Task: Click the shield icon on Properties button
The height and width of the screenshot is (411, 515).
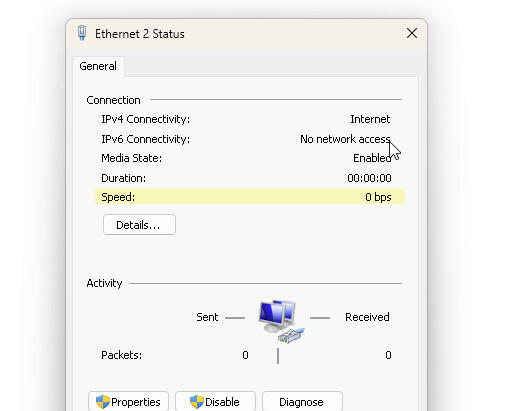Action: point(103,402)
